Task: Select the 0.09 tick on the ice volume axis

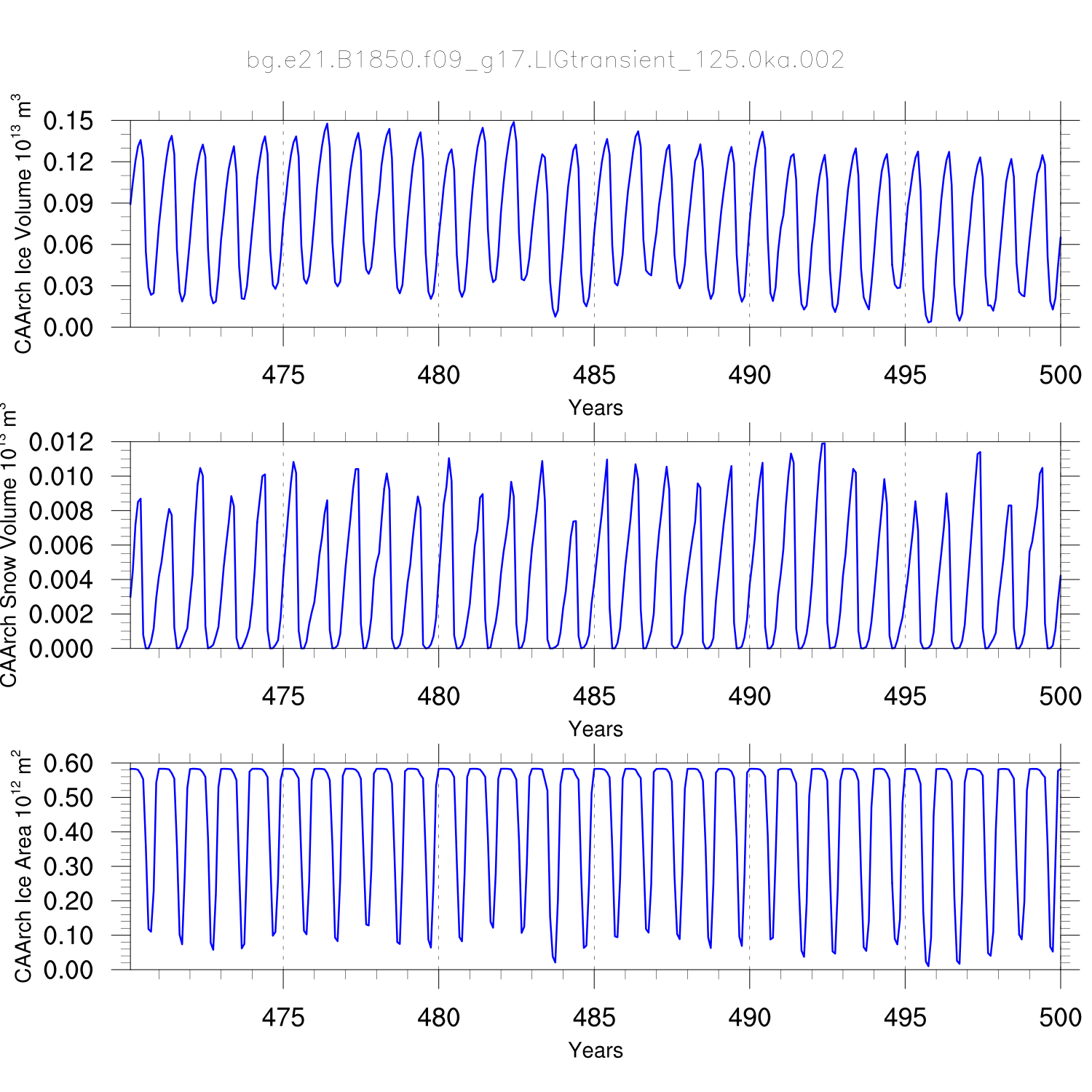Action: 68,204
